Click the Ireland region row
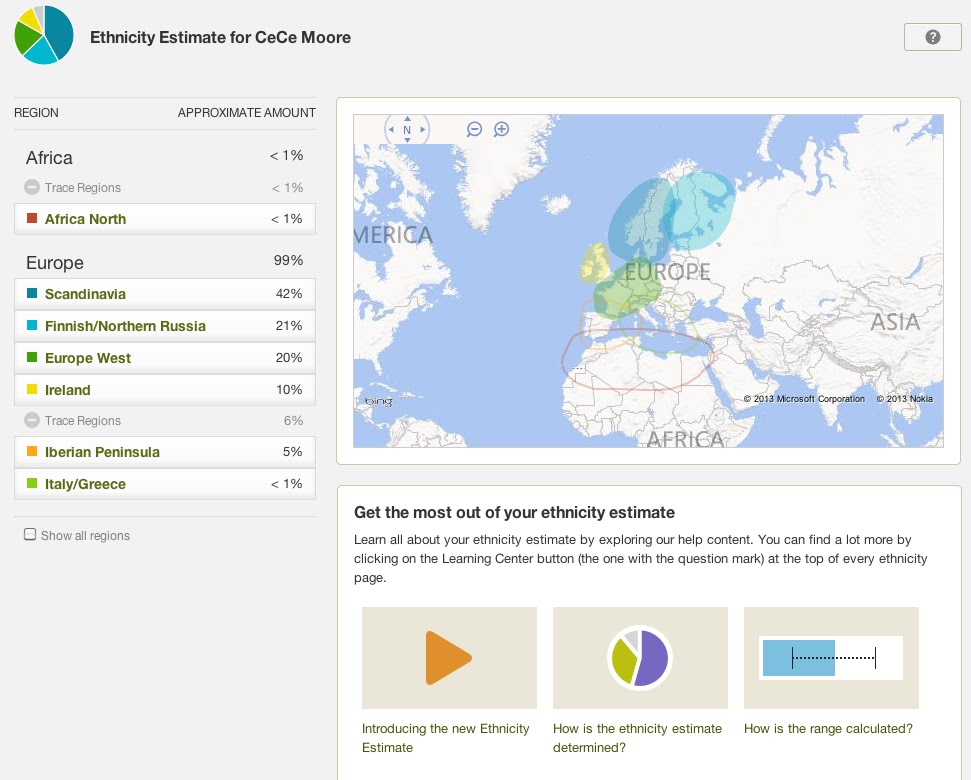This screenshot has height=780, width=971. pyautogui.click(x=165, y=389)
